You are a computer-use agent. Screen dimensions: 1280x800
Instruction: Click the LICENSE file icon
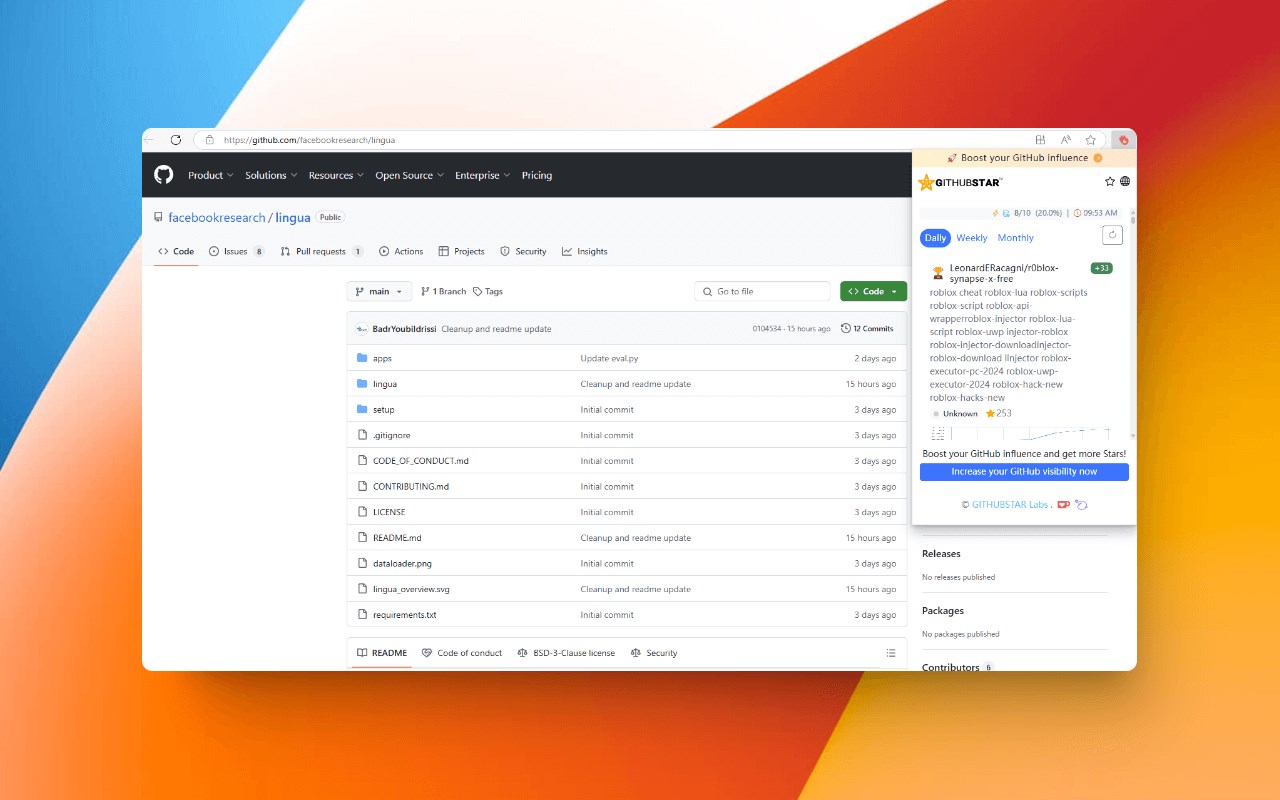(363, 512)
